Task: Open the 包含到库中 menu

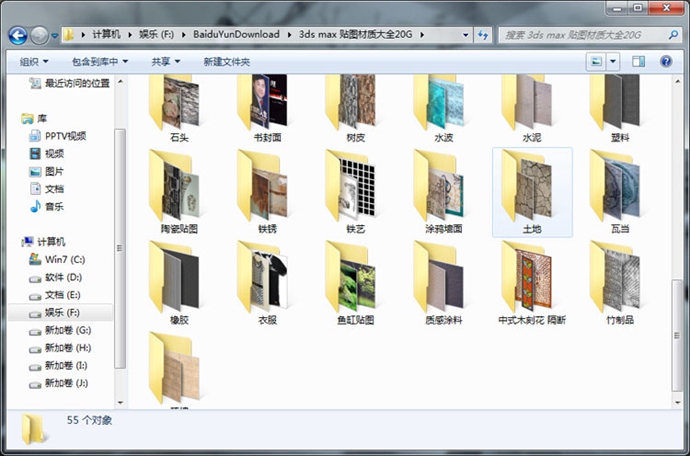Action: coord(100,62)
